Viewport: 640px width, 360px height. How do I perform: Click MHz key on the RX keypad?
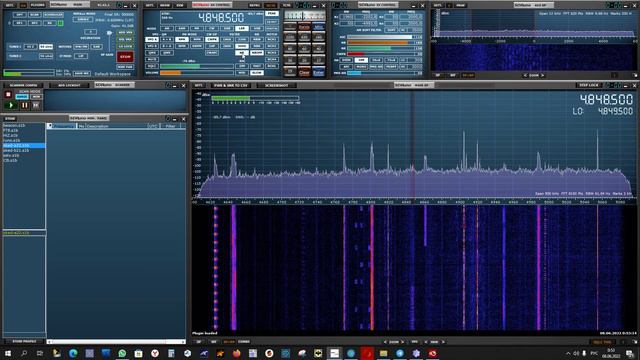pyautogui.click(x=318, y=27)
